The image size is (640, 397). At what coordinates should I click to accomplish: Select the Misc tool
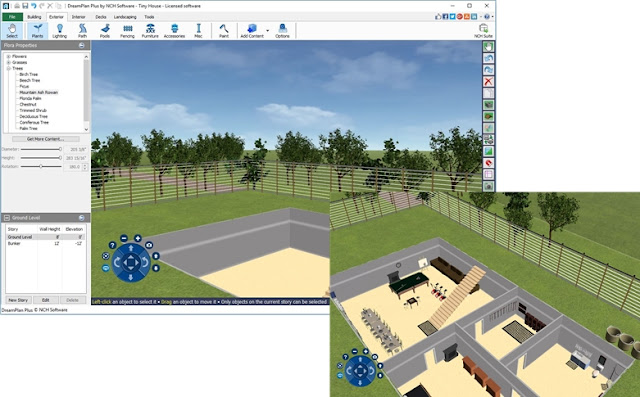point(198,31)
